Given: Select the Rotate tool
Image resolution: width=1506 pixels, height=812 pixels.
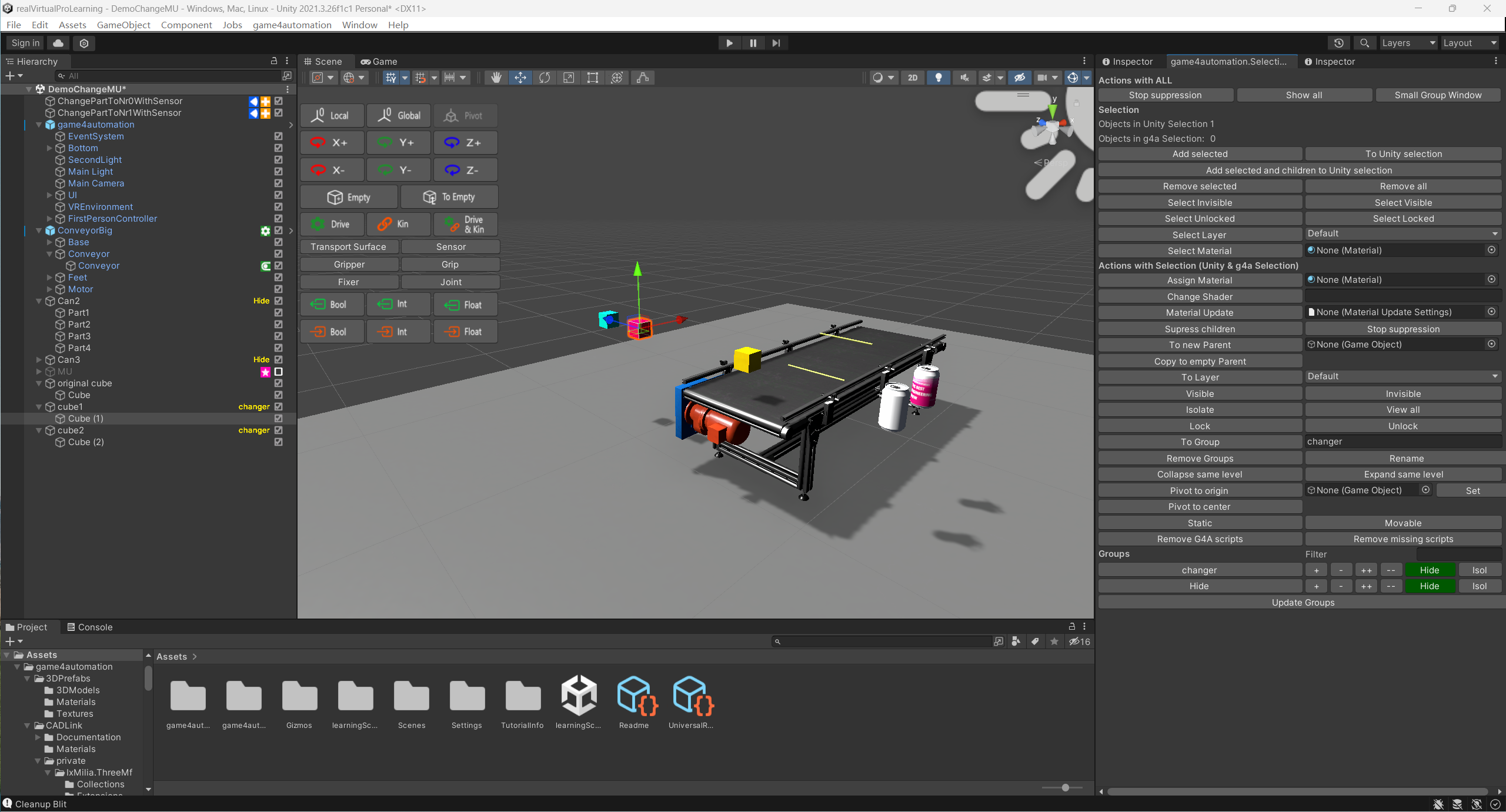Looking at the screenshot, I should (x=545, y=78).
